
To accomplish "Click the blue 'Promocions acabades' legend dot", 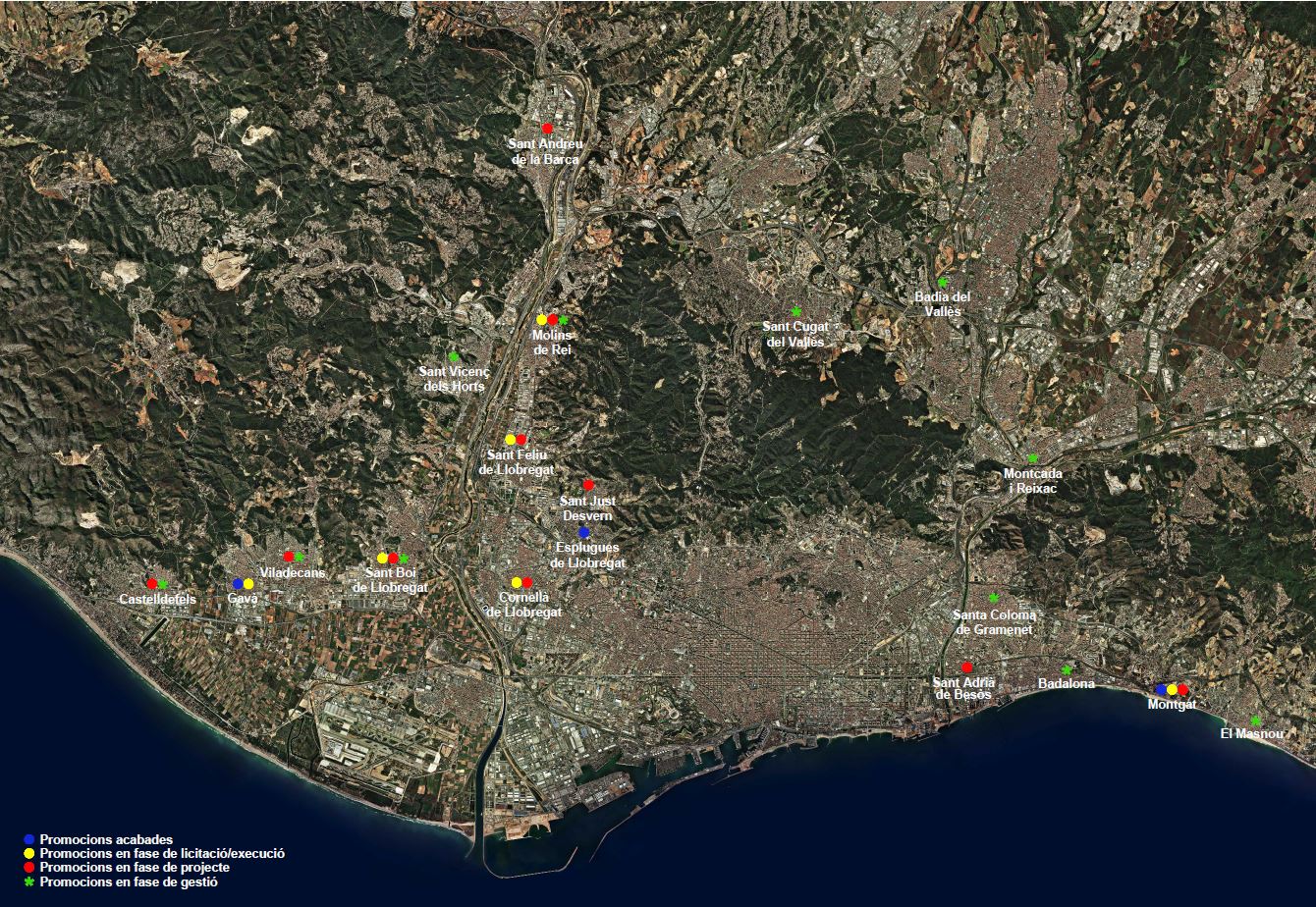I will pos(29,840).
